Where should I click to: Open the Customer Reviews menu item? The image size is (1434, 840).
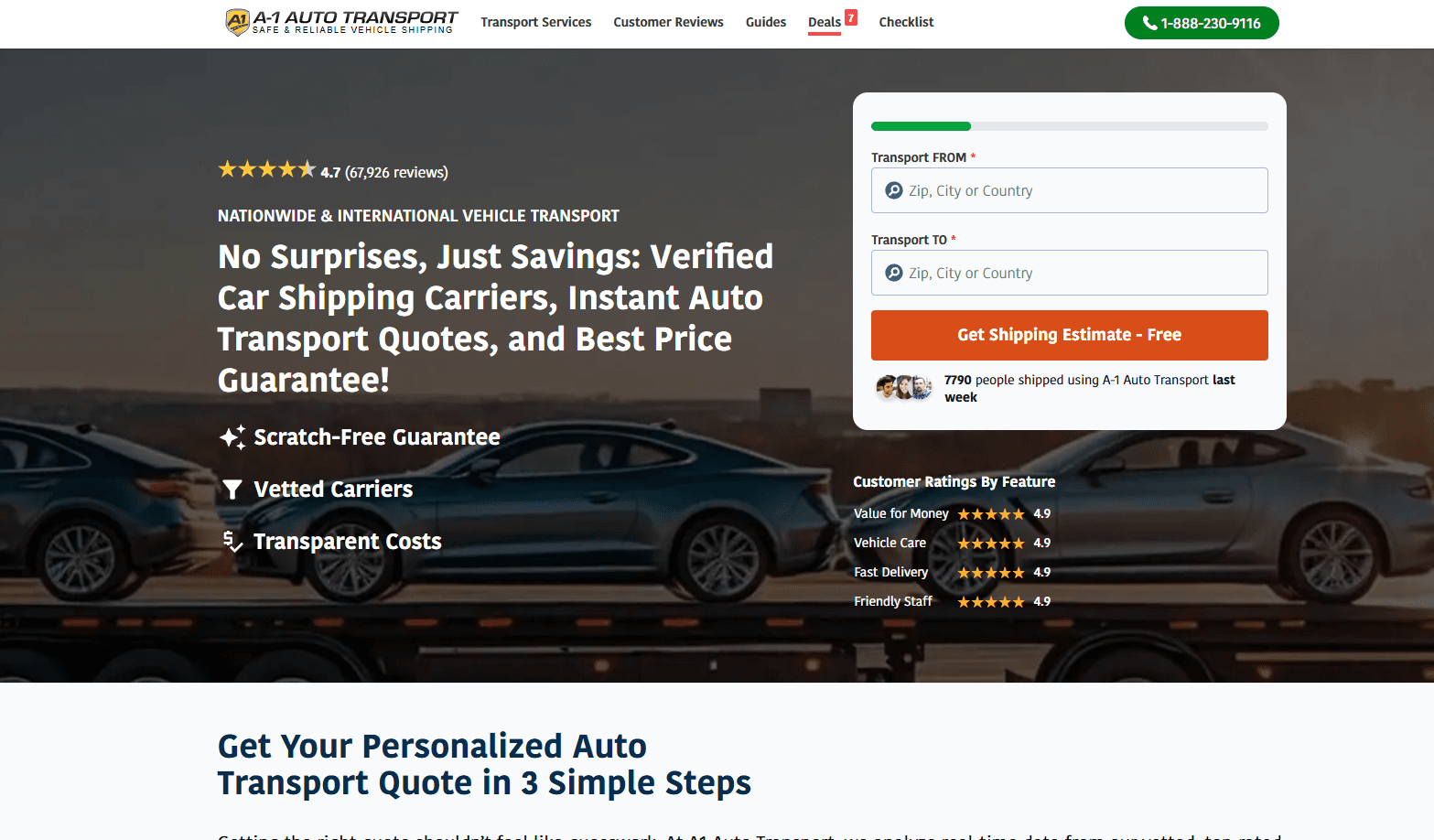(668, 22)
